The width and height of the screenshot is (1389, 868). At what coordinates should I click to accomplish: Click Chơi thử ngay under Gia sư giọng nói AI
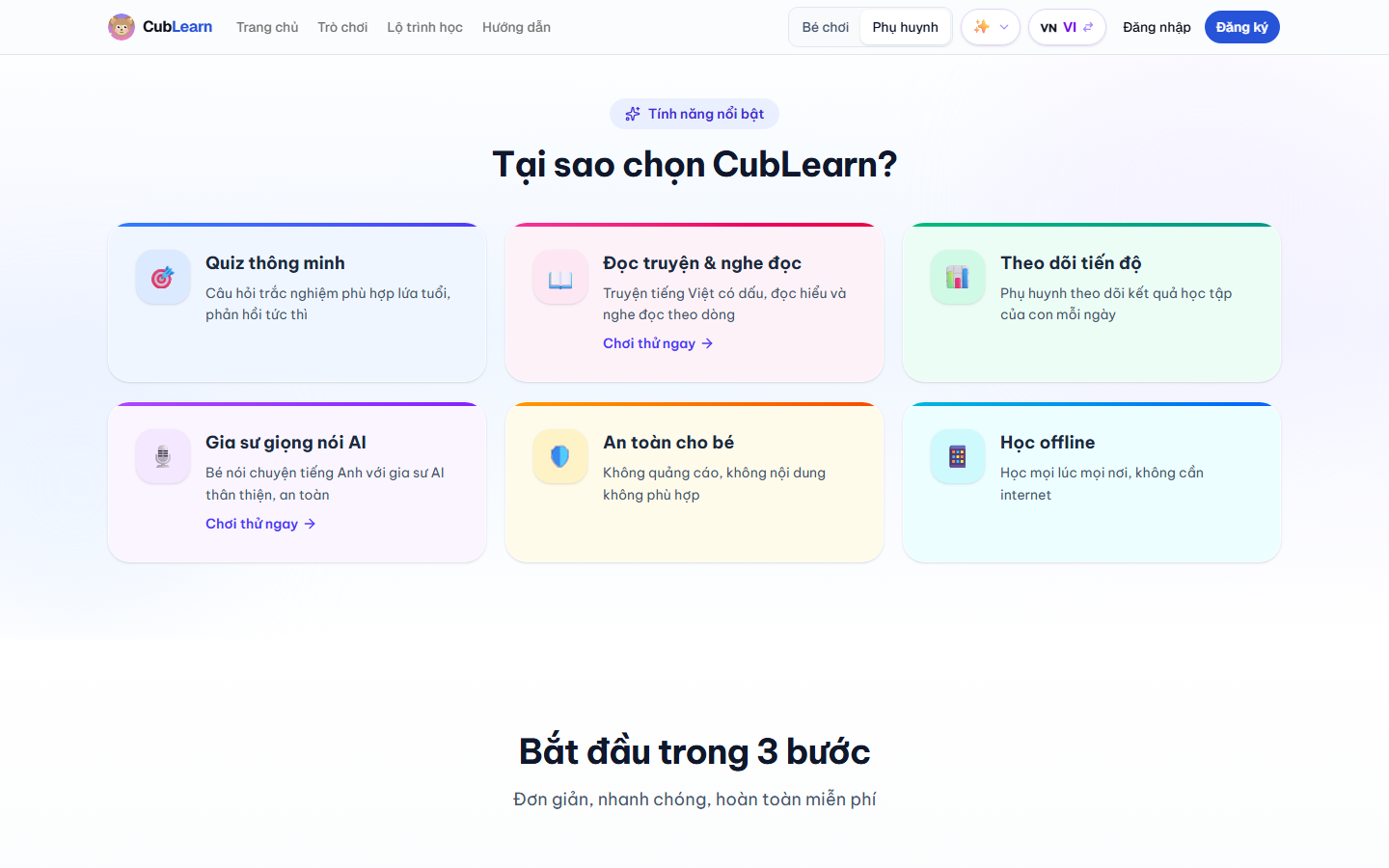pyautogui.click(x=260, y=524)
